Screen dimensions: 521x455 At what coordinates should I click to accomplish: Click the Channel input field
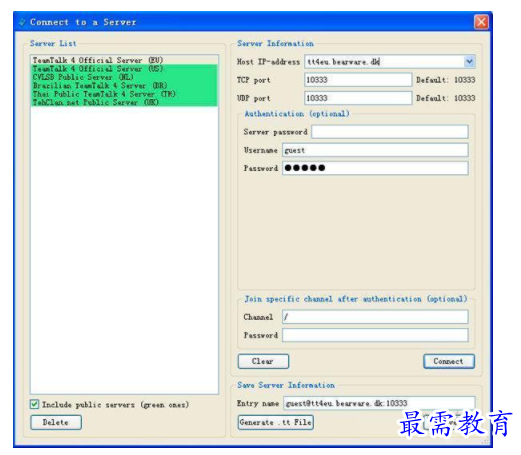(375, 317)
